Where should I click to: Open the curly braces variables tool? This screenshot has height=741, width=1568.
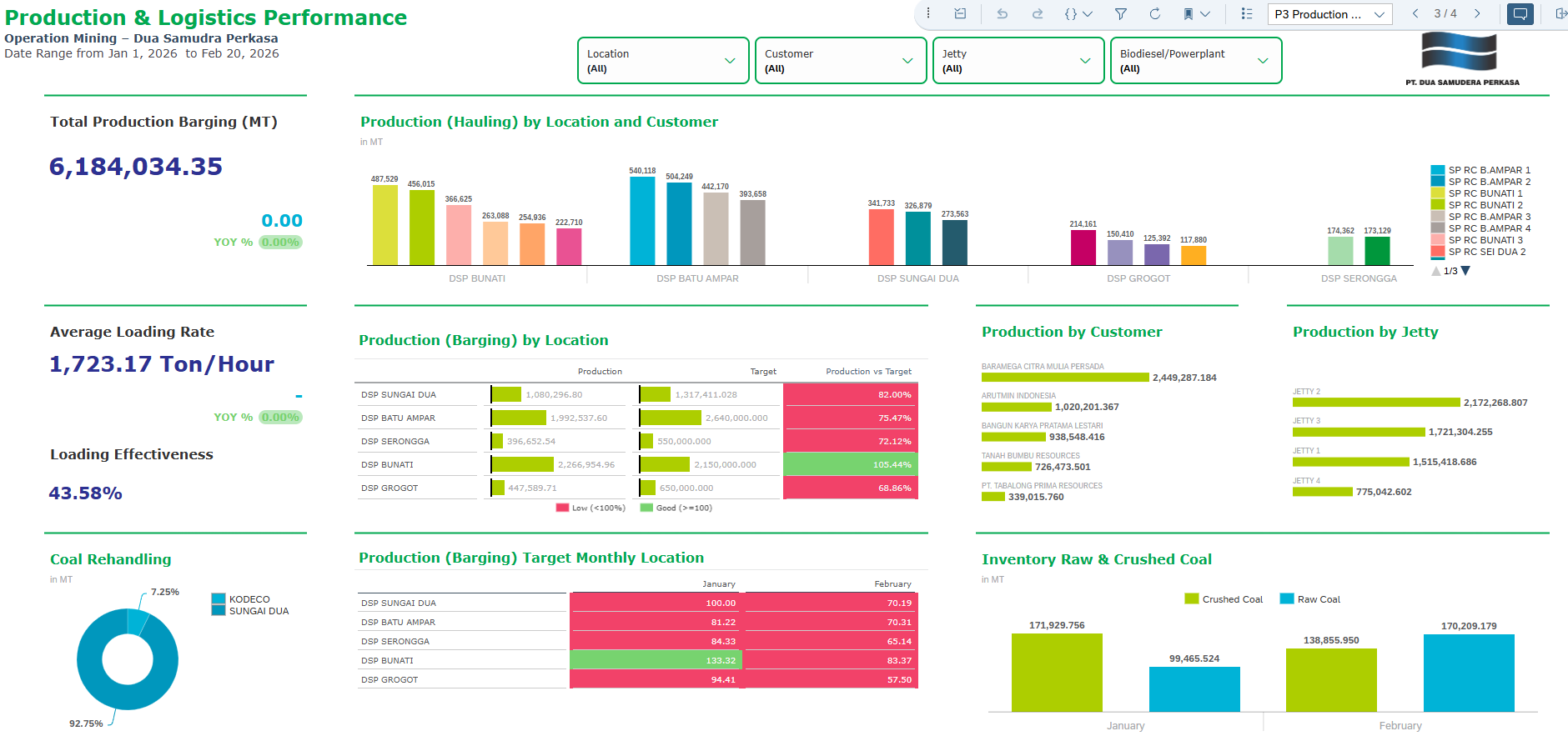click(x=1071, y=13)
